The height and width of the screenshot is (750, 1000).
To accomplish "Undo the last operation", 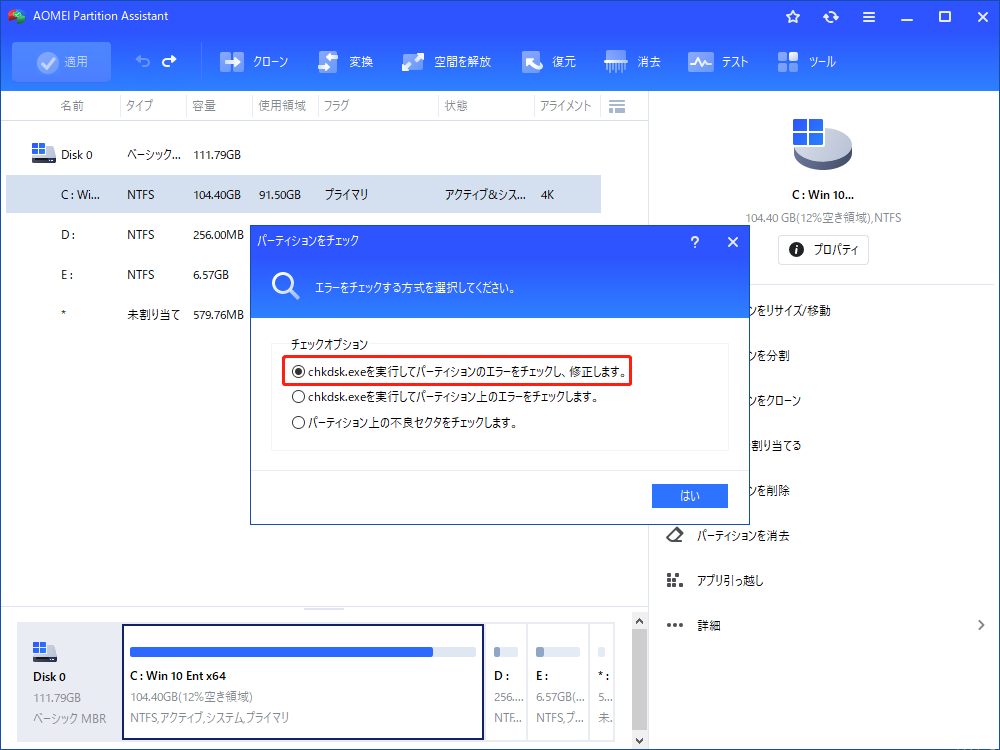I will (143, 61).
